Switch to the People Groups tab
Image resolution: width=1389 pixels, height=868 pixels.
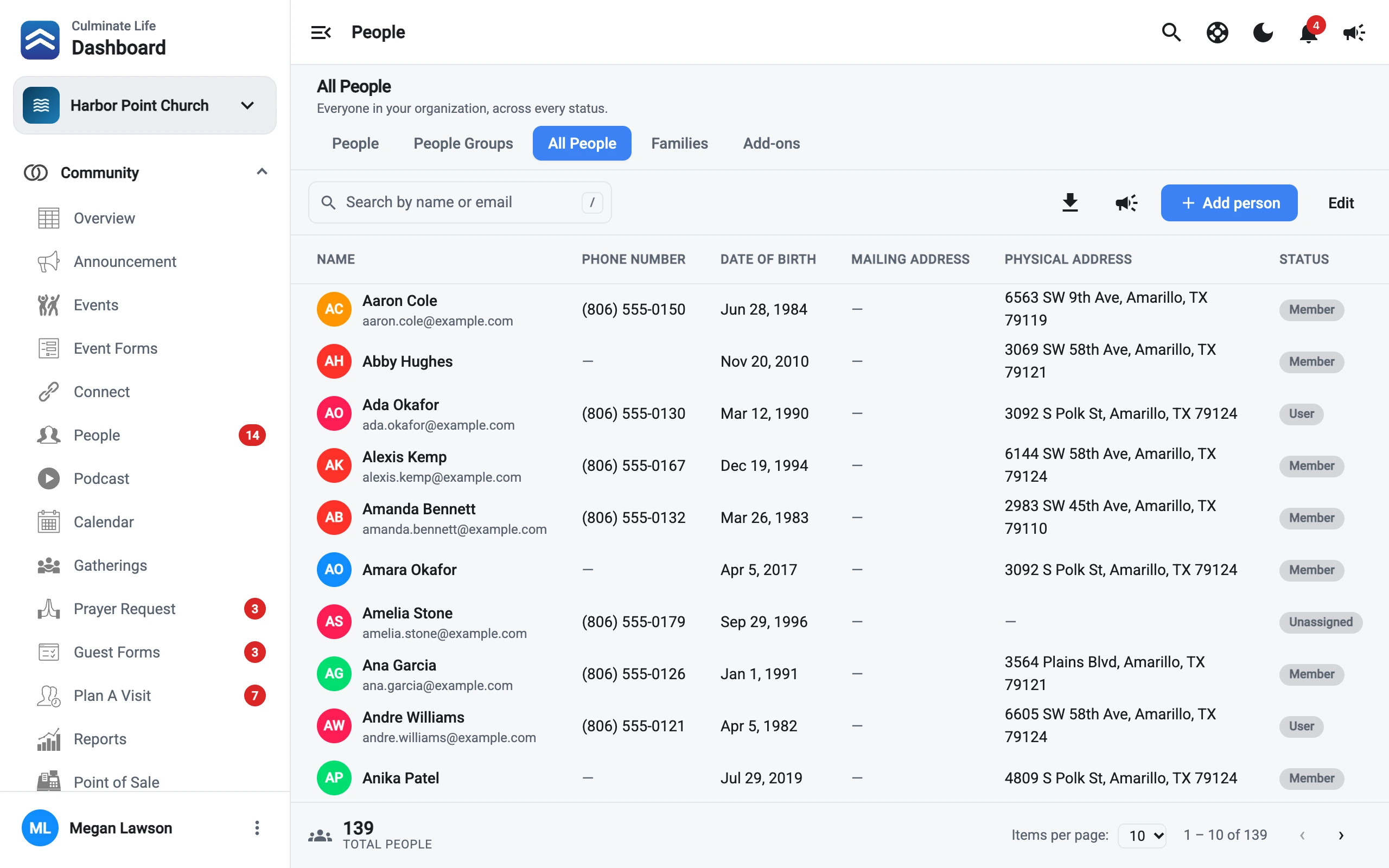[x=463, y=143]
